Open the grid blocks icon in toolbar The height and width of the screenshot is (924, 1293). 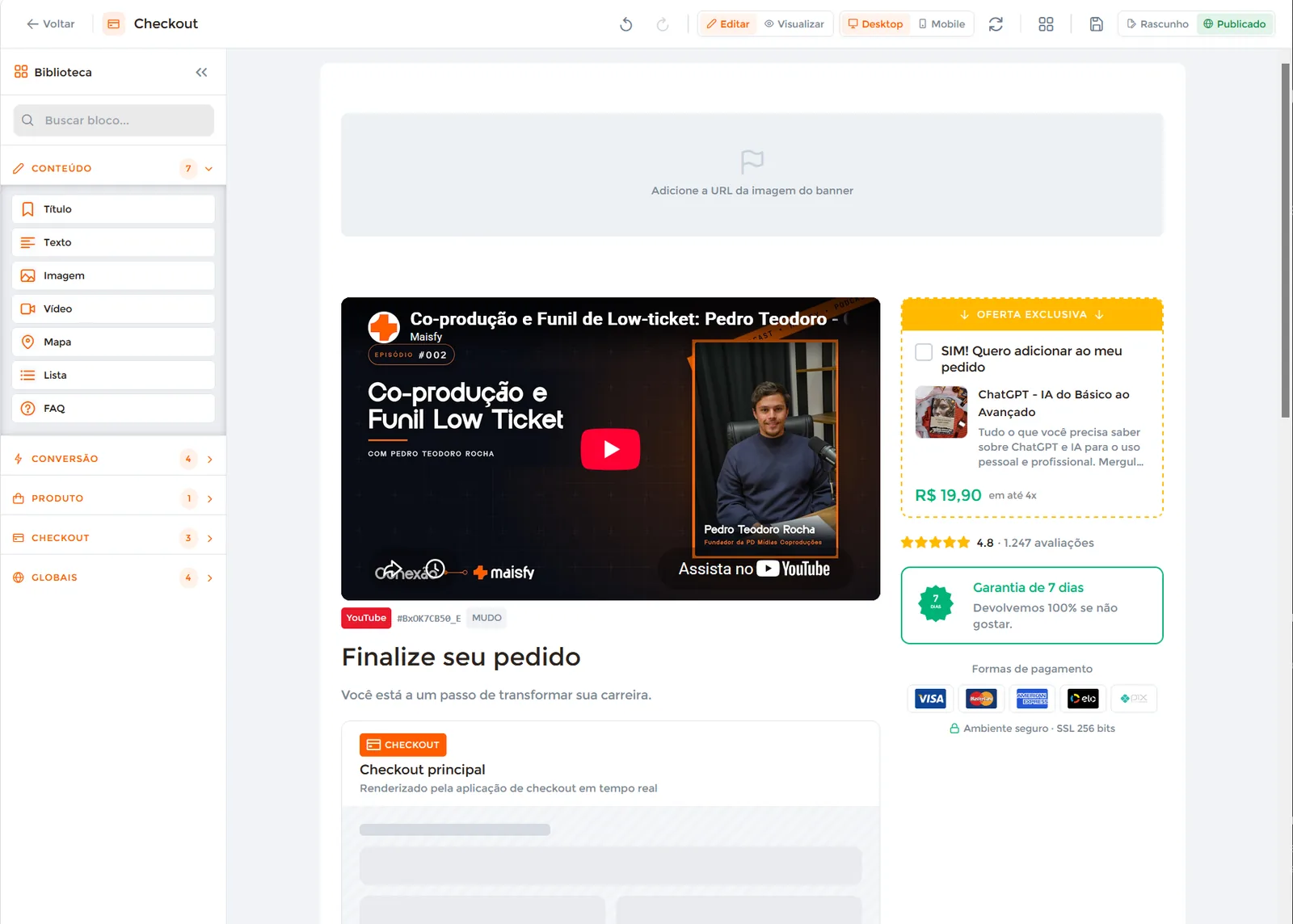[1046, 24]
